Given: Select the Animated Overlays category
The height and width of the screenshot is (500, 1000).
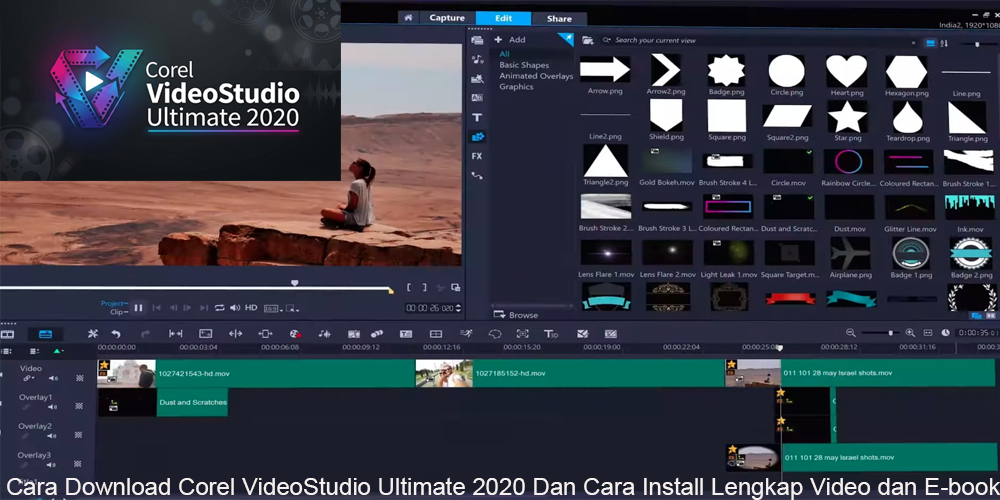Looking at the screenshot, I should [536, 76].
